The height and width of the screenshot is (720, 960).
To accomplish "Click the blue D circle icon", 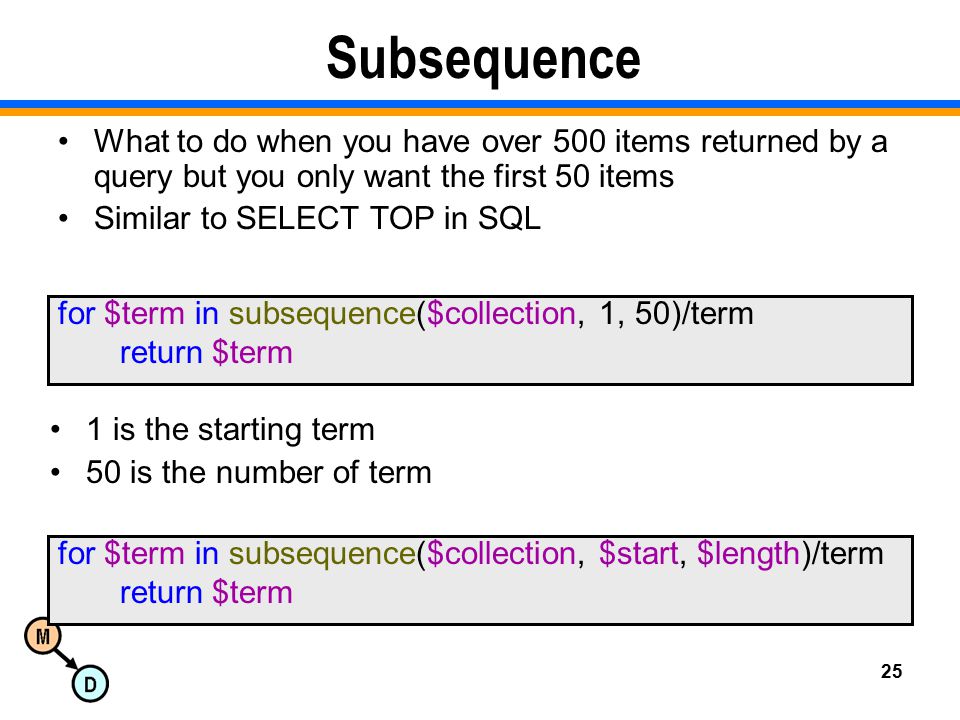I will 90,684.
